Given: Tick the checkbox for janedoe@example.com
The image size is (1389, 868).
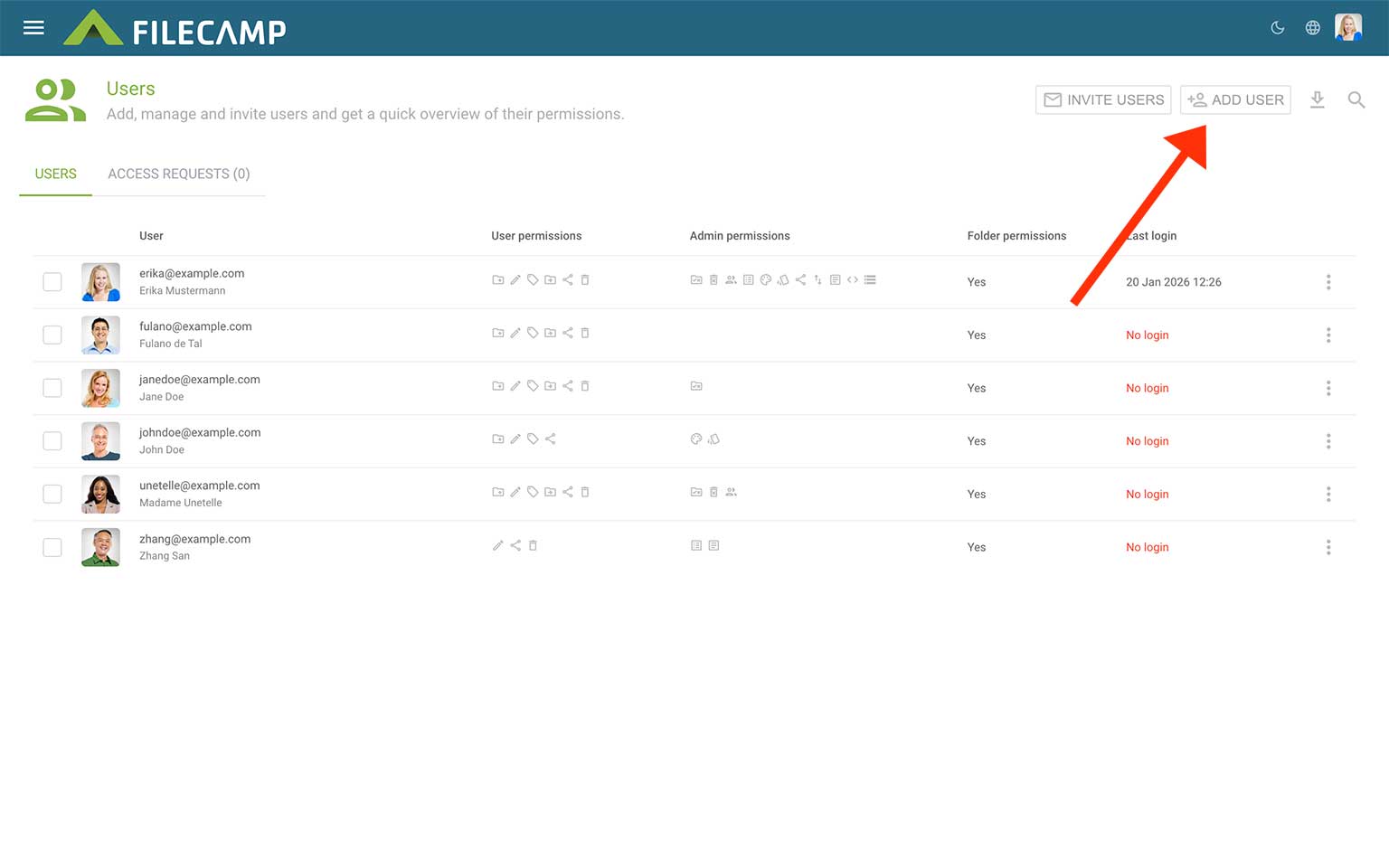Looking at the screenshot, I should (x=52, y=388).
